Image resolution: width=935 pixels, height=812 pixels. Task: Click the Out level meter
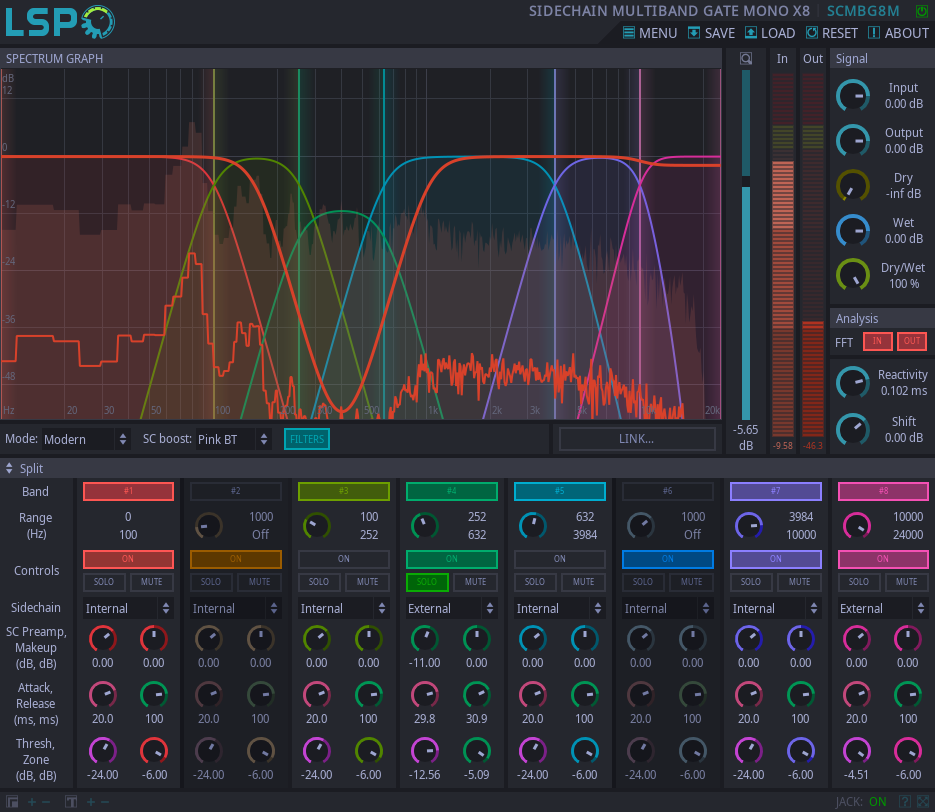tap(812, 255)
